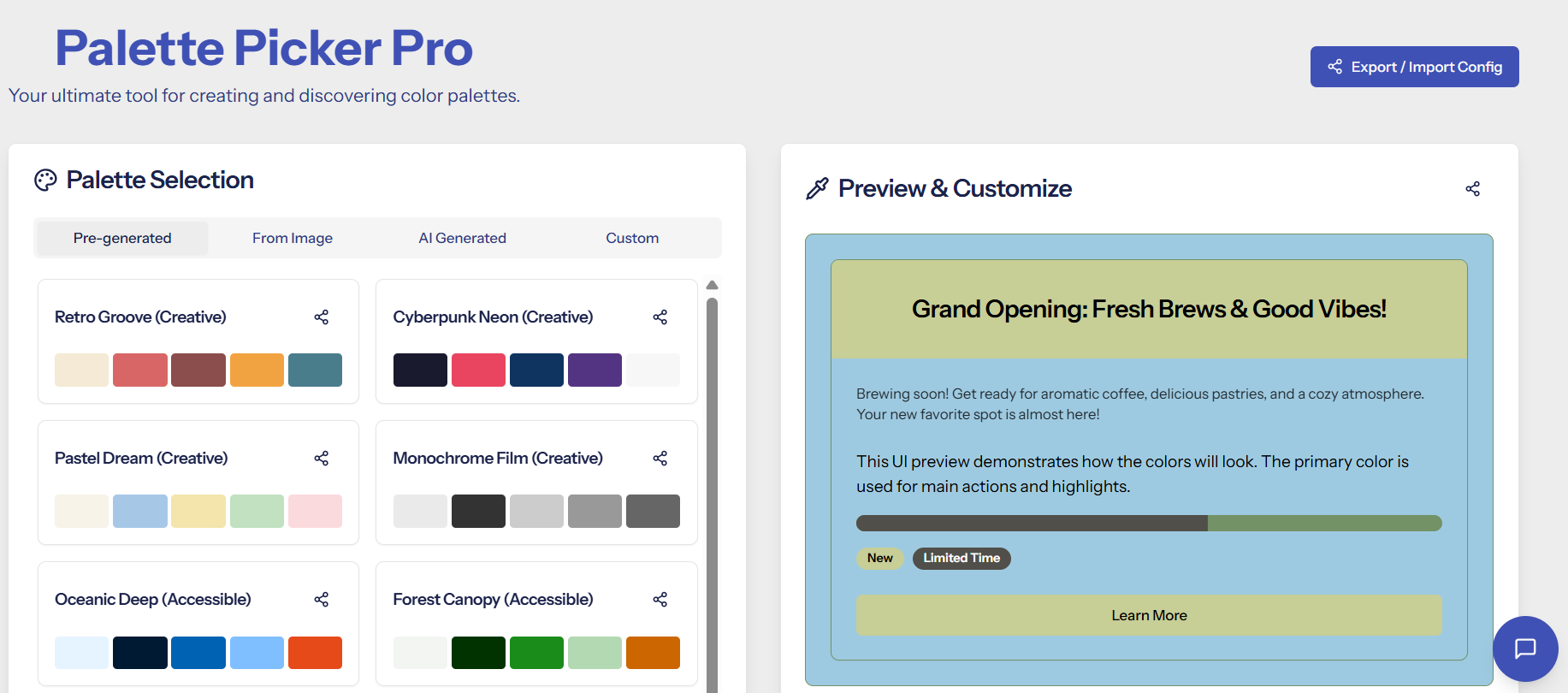Click the Limited Time badge
The width and height of the screenshot is (1568, 693).
click(962, 558)
